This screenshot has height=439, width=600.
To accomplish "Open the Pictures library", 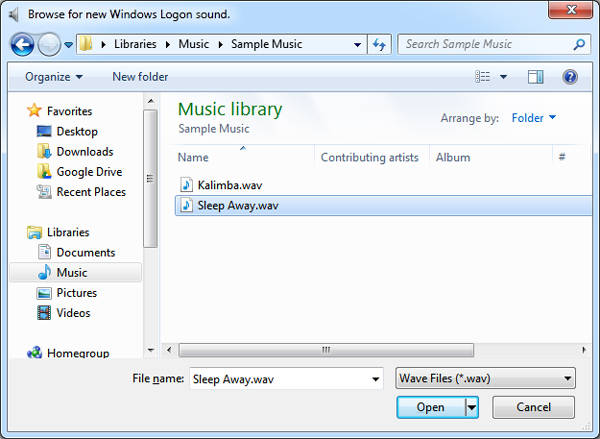I will [77, 293].
